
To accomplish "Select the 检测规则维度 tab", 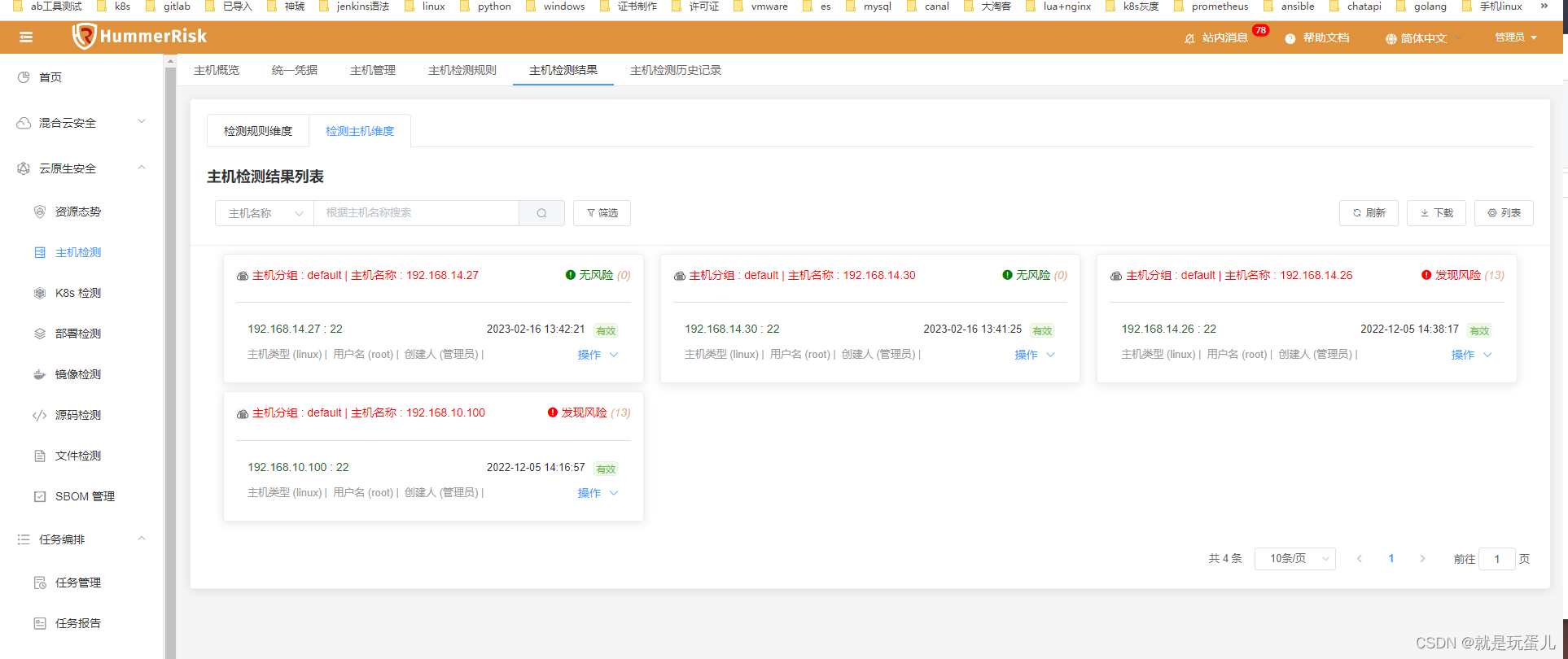I will [258, 131].
